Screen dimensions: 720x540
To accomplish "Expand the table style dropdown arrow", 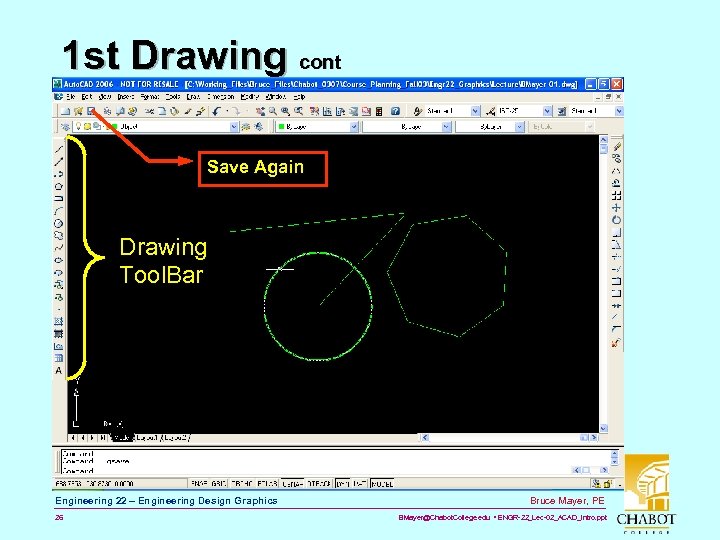I will click(619, 111).
